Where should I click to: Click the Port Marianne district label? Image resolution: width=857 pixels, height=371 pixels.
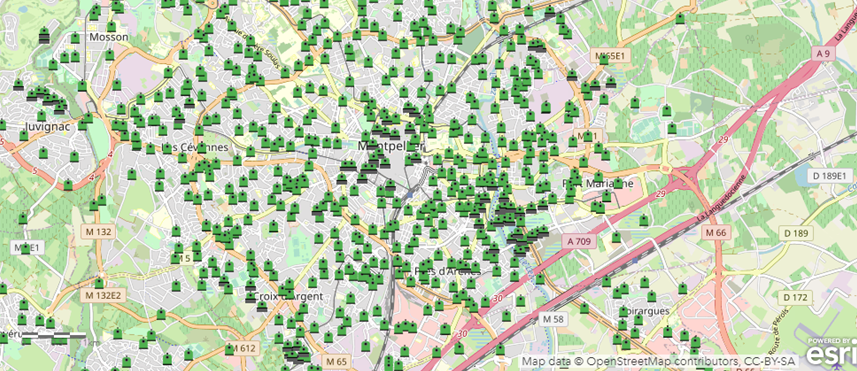pyautogui.click(x=597, y=184)
